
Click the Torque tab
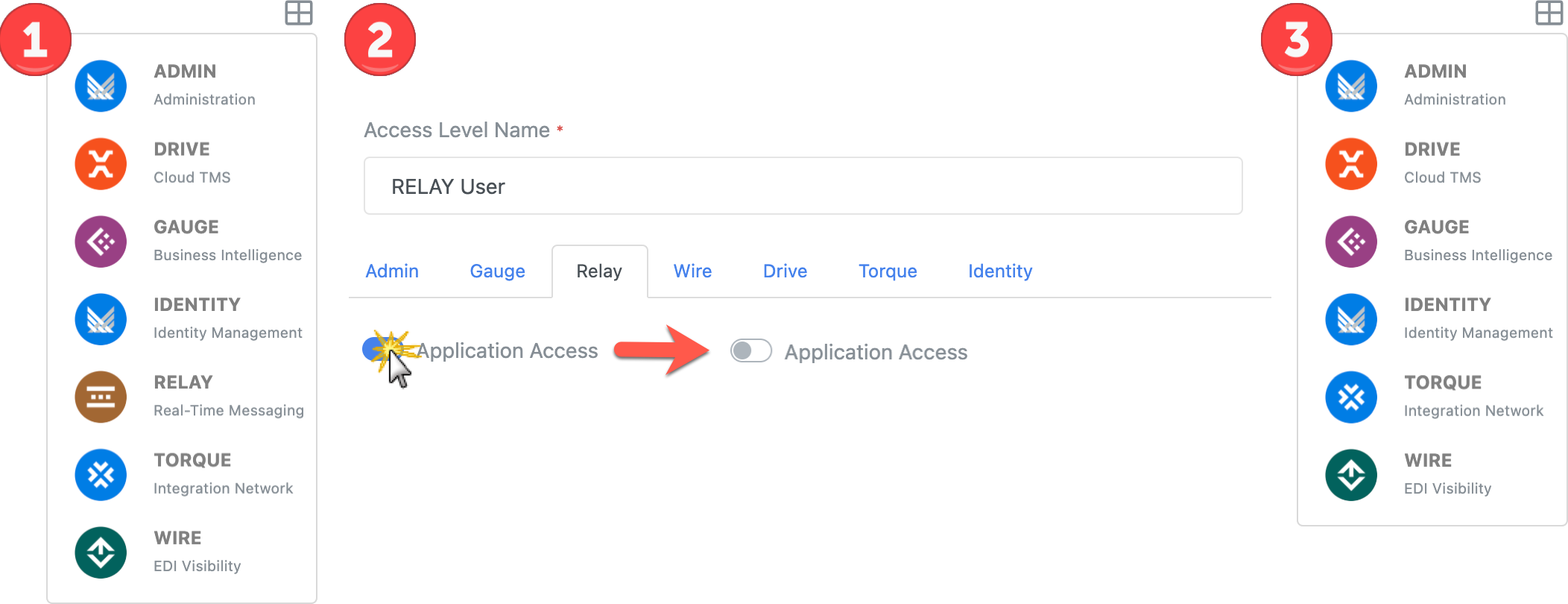pyautogui.click(x=887, y=271)
